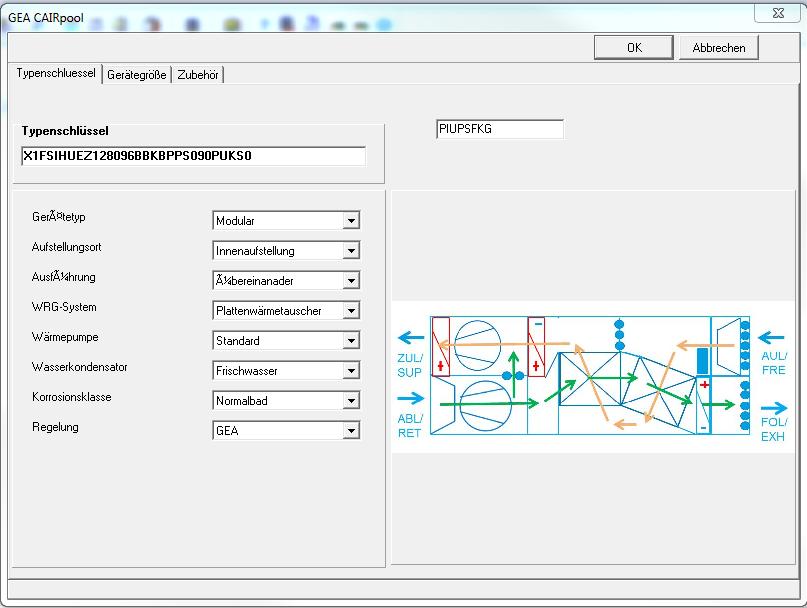
Task: Open the Wärmepumpe dropdown arrow
Action: [351, 340]
